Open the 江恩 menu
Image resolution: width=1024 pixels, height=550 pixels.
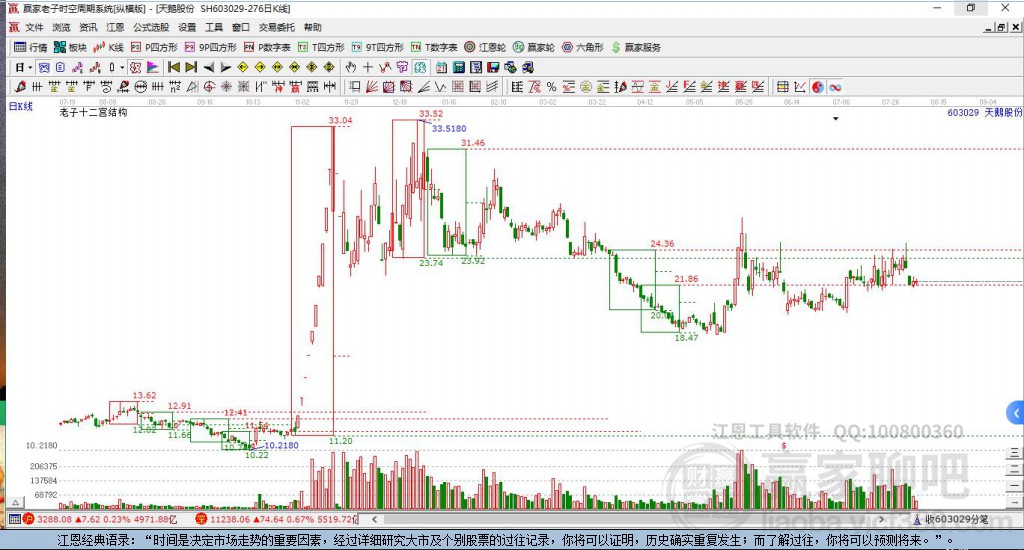click(115, 27)
